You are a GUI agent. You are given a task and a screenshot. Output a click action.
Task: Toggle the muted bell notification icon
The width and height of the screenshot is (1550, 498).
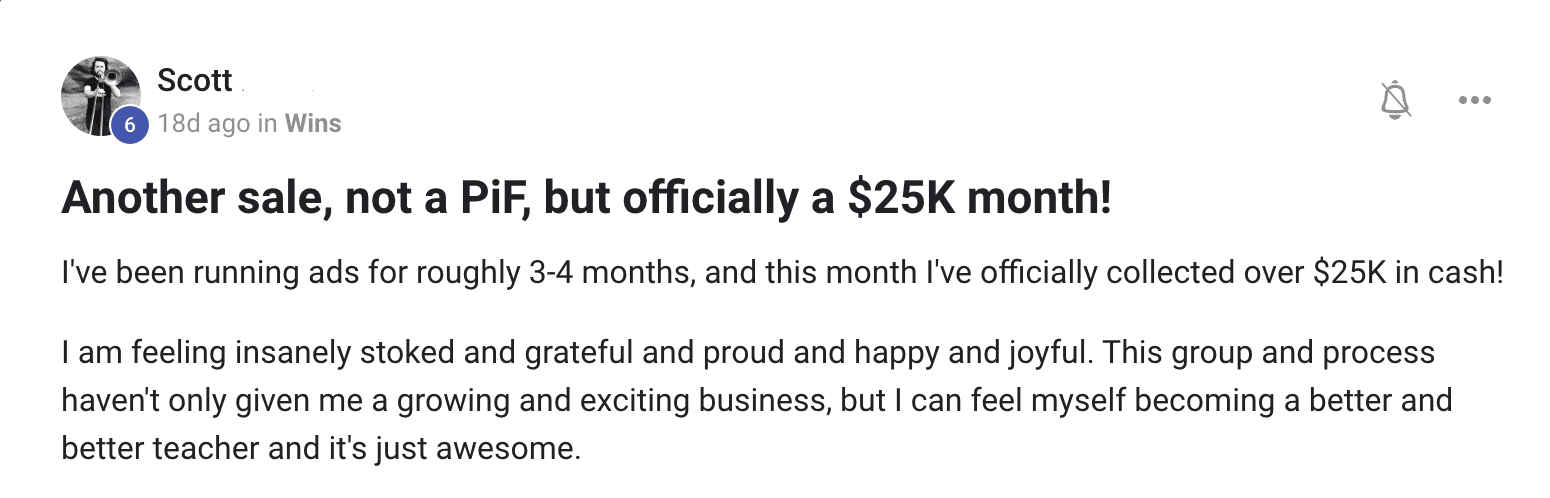1395,100
